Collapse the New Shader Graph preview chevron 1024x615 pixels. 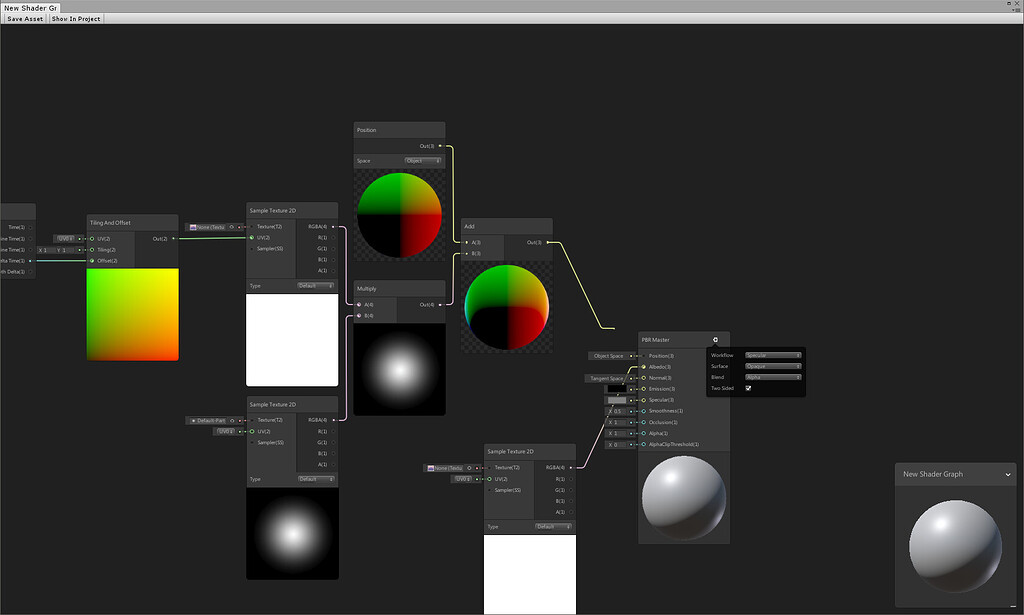point(1008,475)
